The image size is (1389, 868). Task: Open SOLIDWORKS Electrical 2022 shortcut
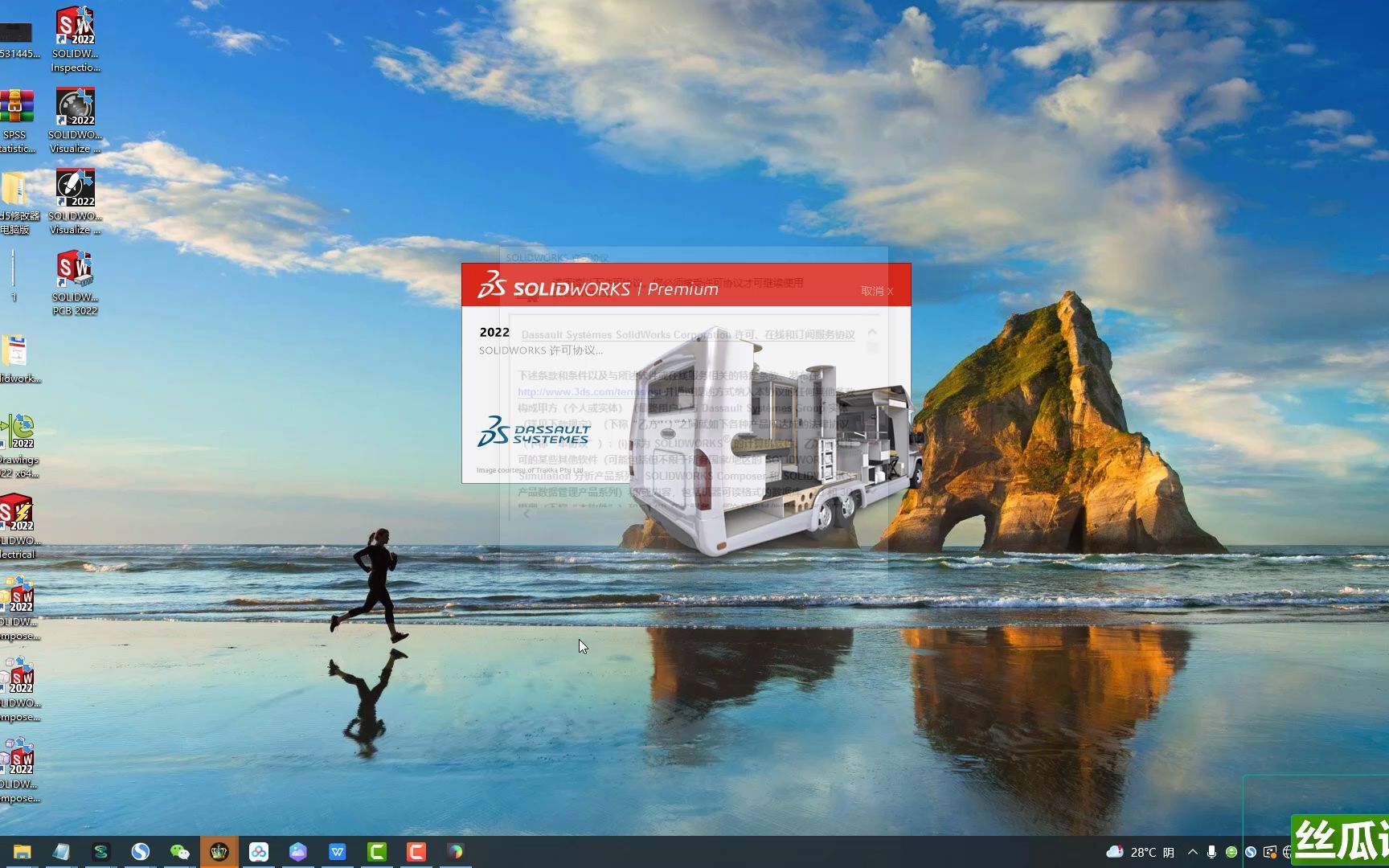click(x=19, y=526)
